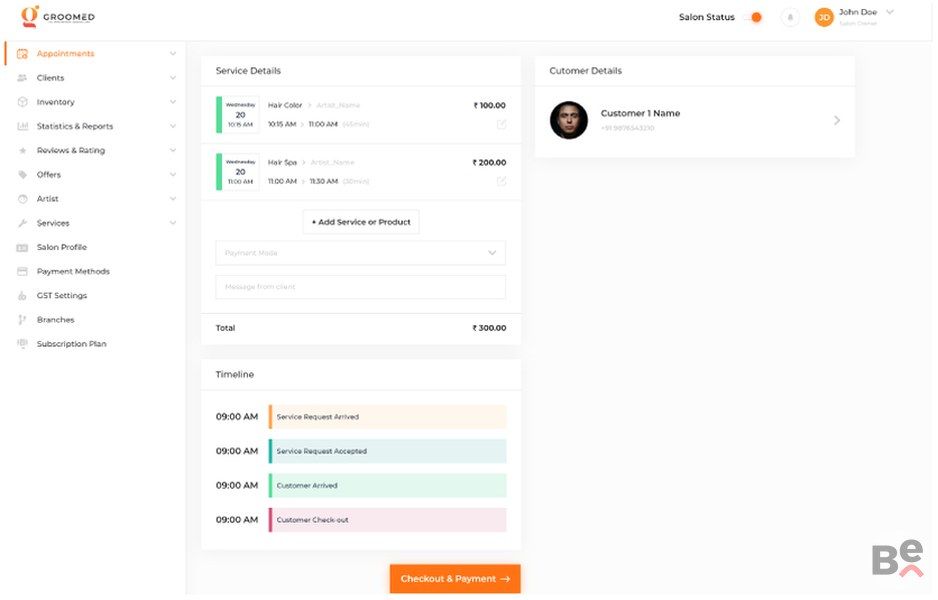This screenshot has width=938, height=600.
Task: Toggle the Salon Status switch
Action: tap(755, 17)
